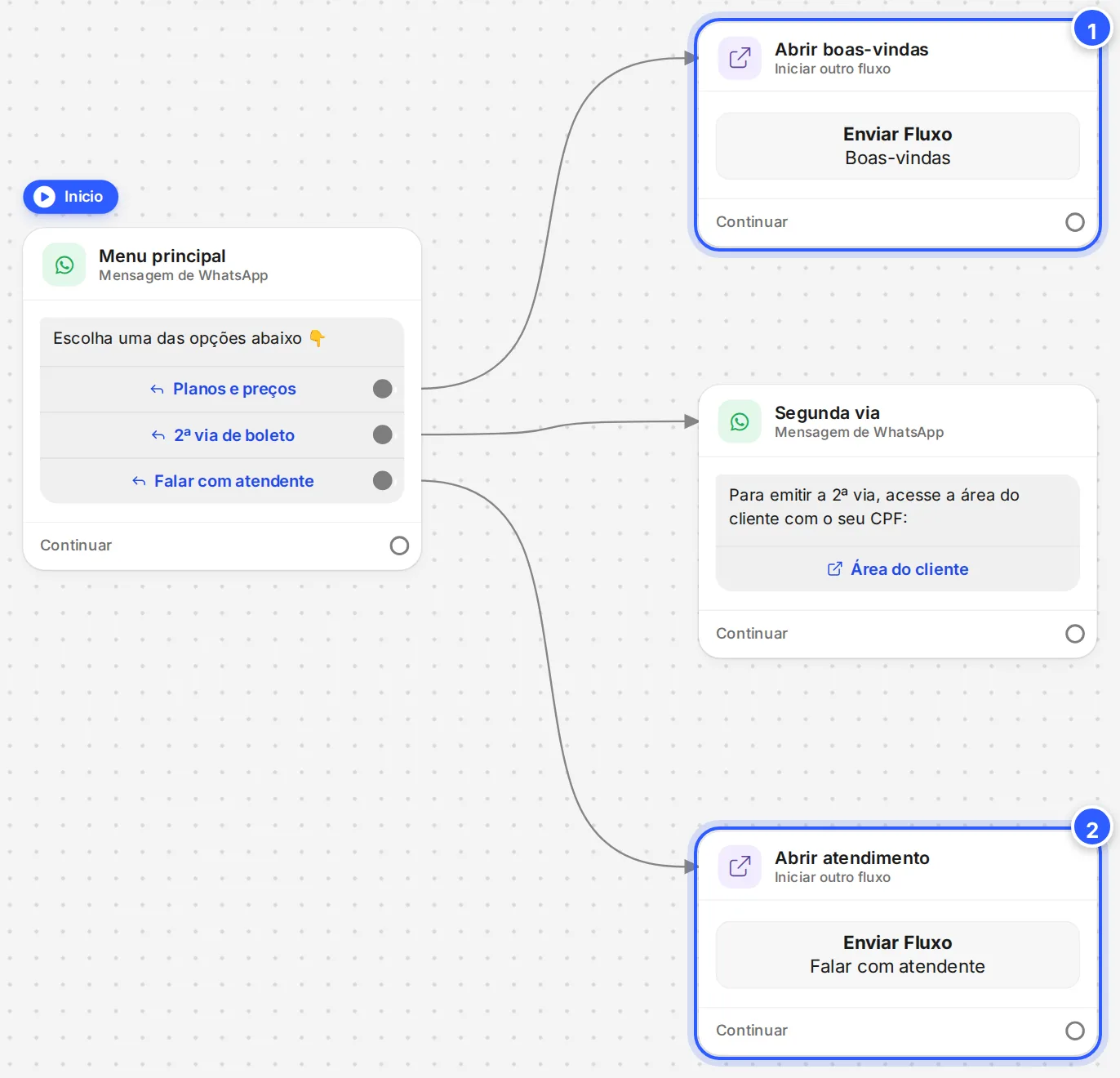Click the reply arrow beside Falar com atendente
This screenshot has width=1120, height=1078.
tap(139, 481)
